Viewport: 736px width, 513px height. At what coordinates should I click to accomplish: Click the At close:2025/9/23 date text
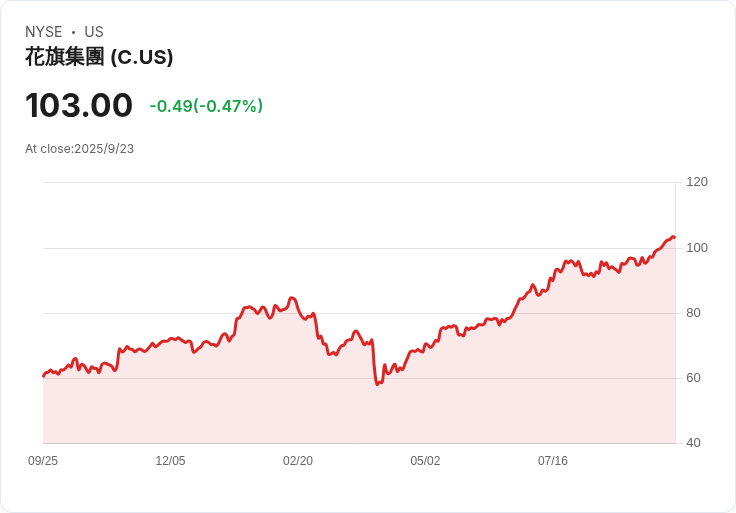point(80,149)
